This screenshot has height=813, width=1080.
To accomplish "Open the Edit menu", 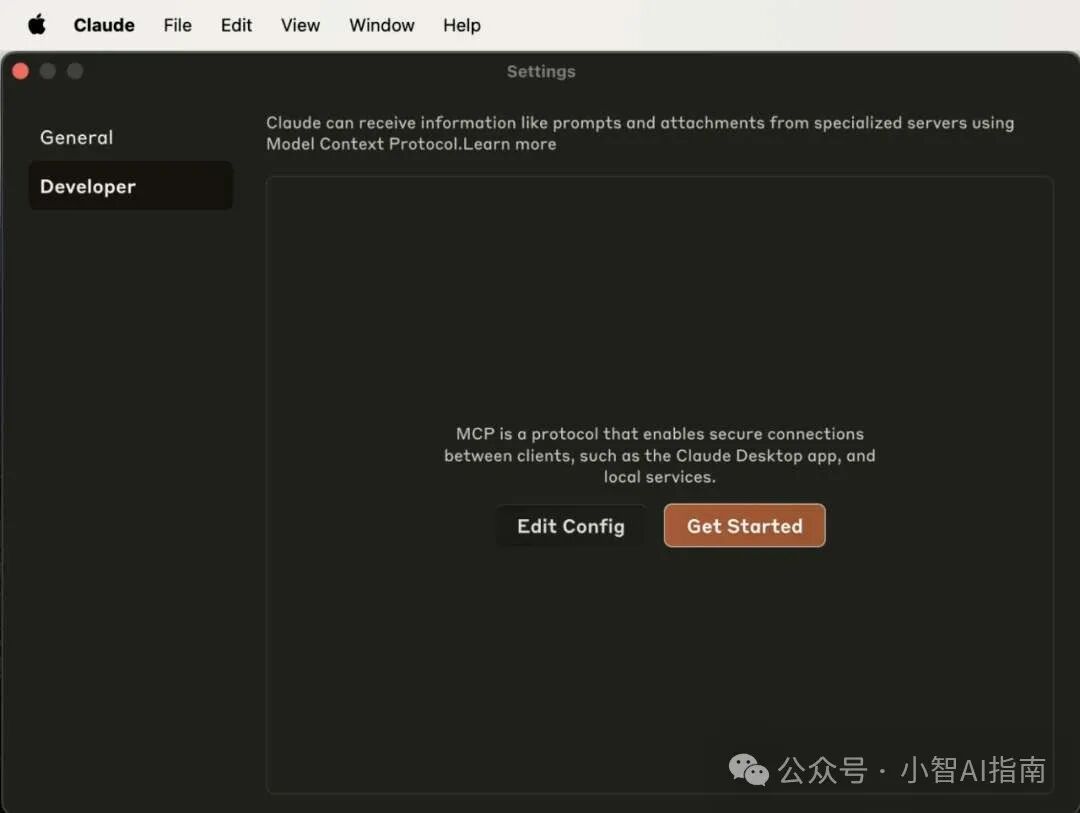I will [x=236, y=25].
